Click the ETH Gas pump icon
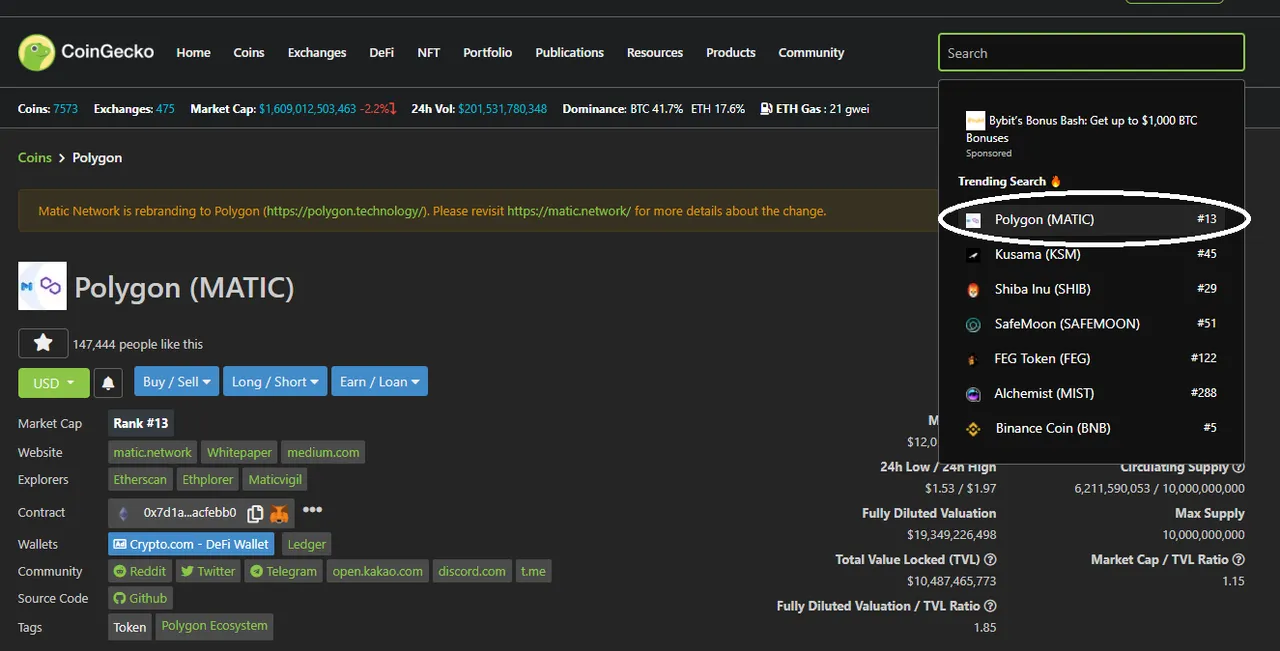Viewport: 1280px width, 651px height. pyautogui.click(x=766, y=109)
